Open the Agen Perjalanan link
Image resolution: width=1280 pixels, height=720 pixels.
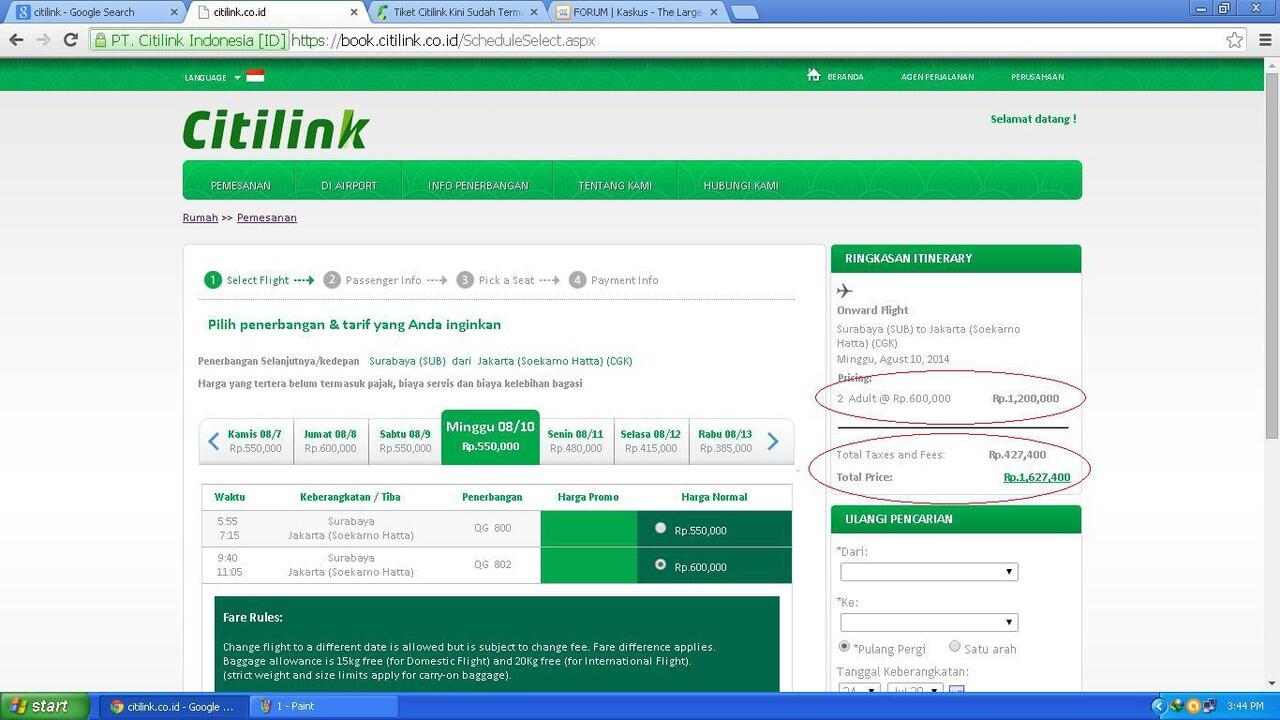(x=937, y=76)
